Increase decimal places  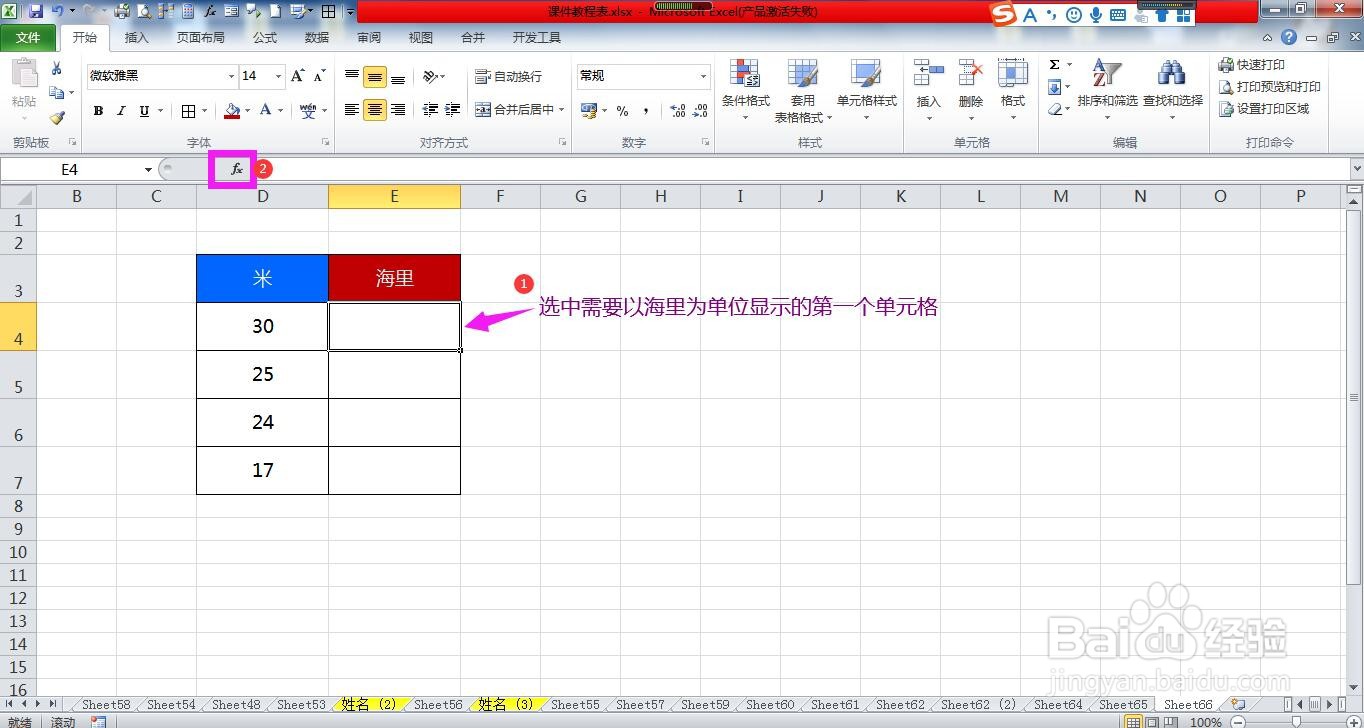tap(677, 111)
